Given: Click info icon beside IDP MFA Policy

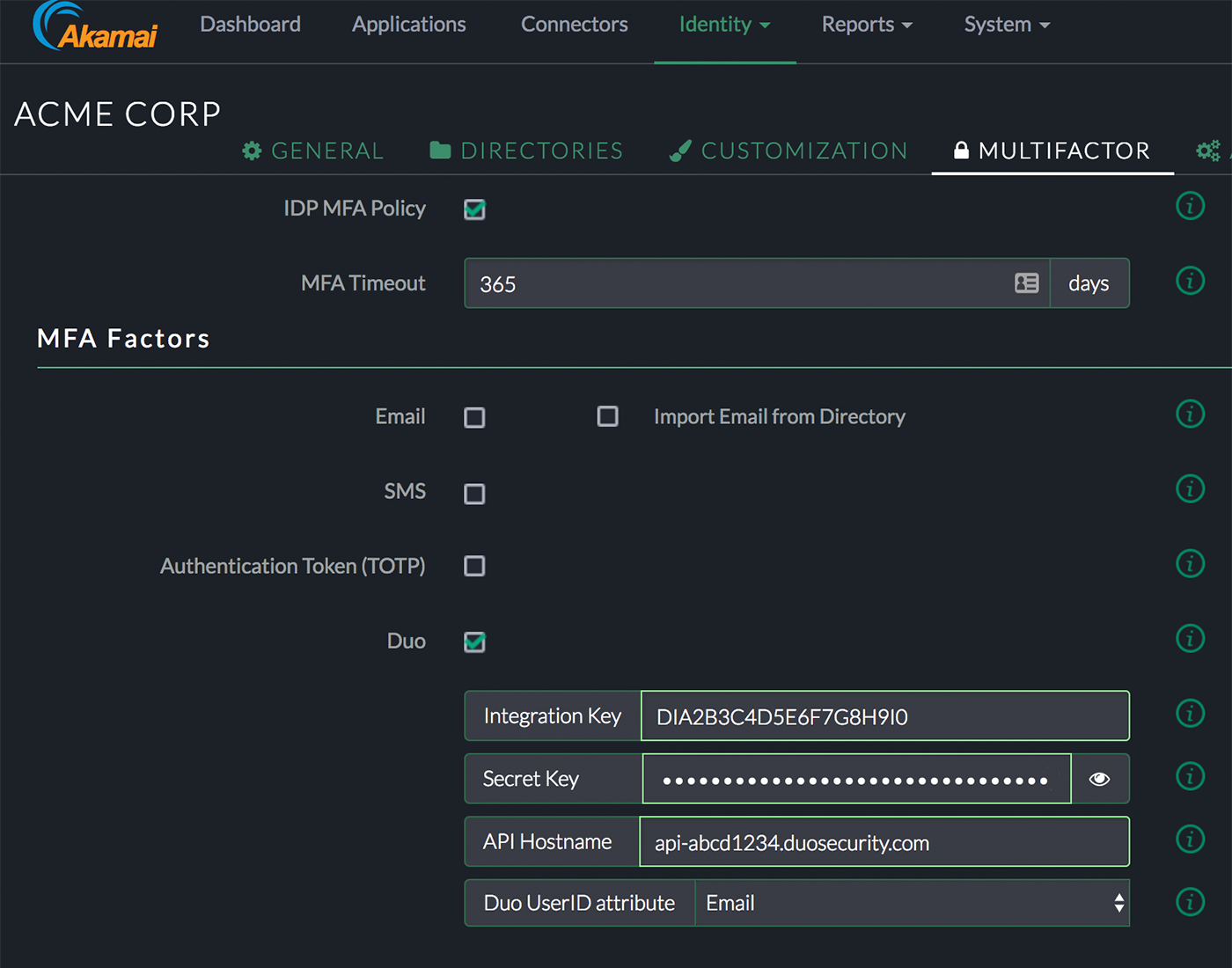Looking at the screenshot, I should pyautogui.click(x=1190, y=206).
